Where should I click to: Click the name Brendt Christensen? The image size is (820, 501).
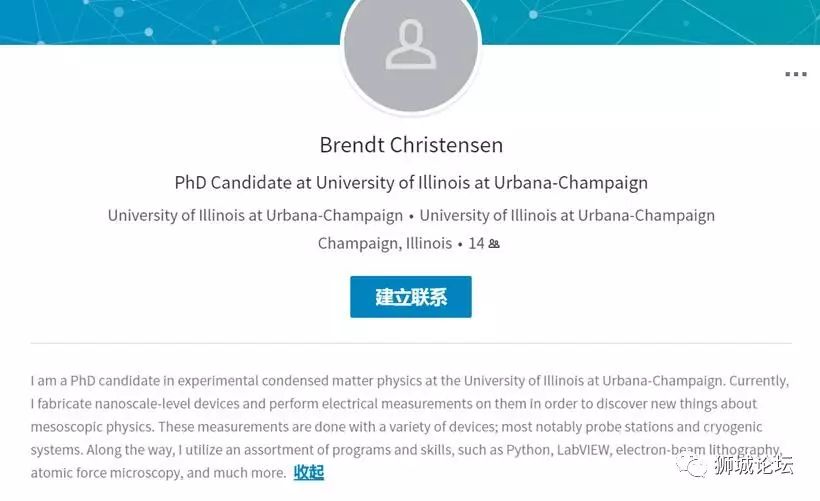(411, 145)
